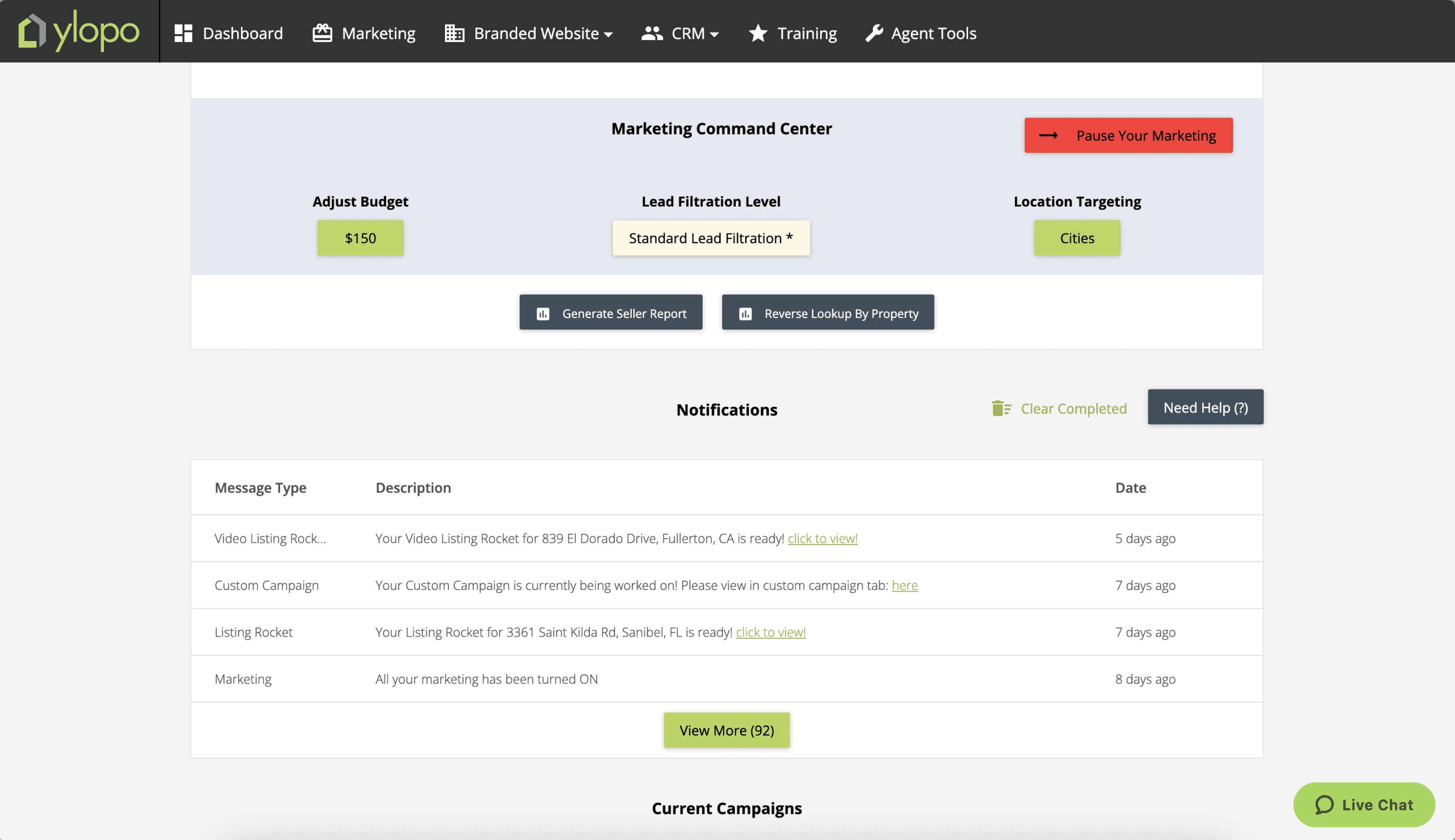The width and height of the screenshot is (1455, 840).
Task: Click the Marketing briefcase icon
Action: (322, 33)
